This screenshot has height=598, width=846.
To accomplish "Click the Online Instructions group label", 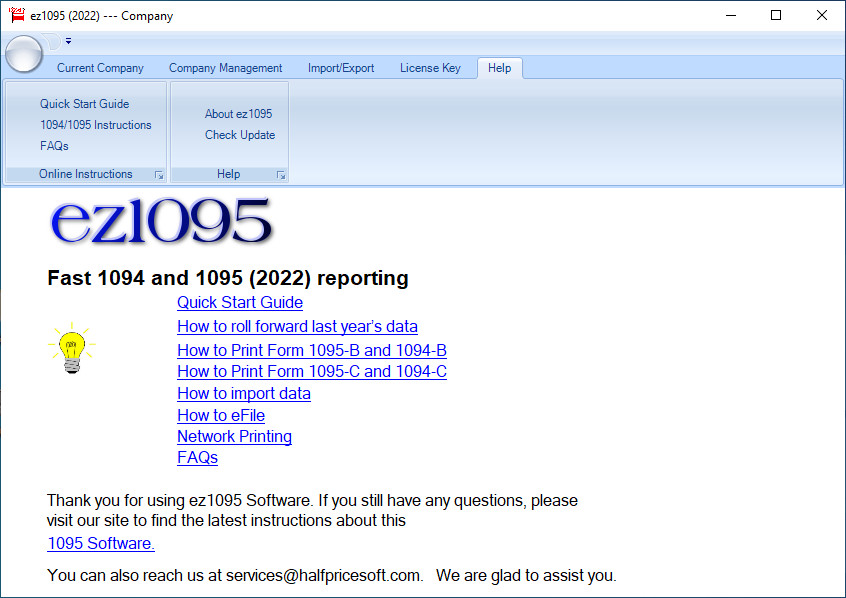I will [86, 174].
